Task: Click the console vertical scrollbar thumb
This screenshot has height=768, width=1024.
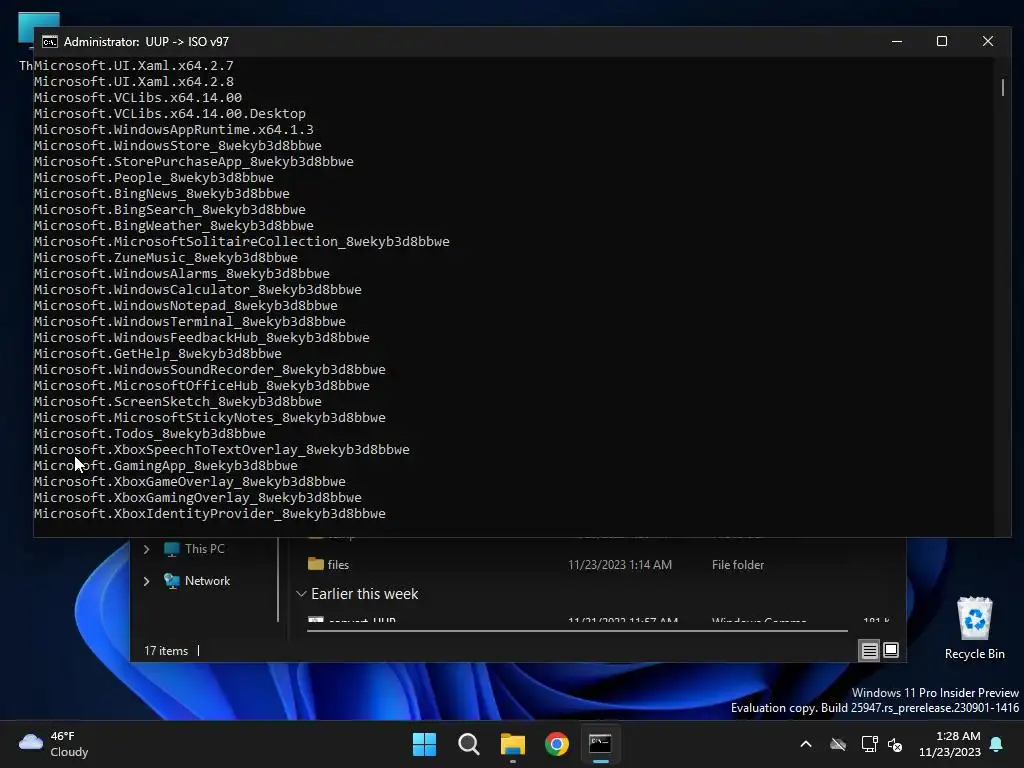Action: (x=1003, y=87)
